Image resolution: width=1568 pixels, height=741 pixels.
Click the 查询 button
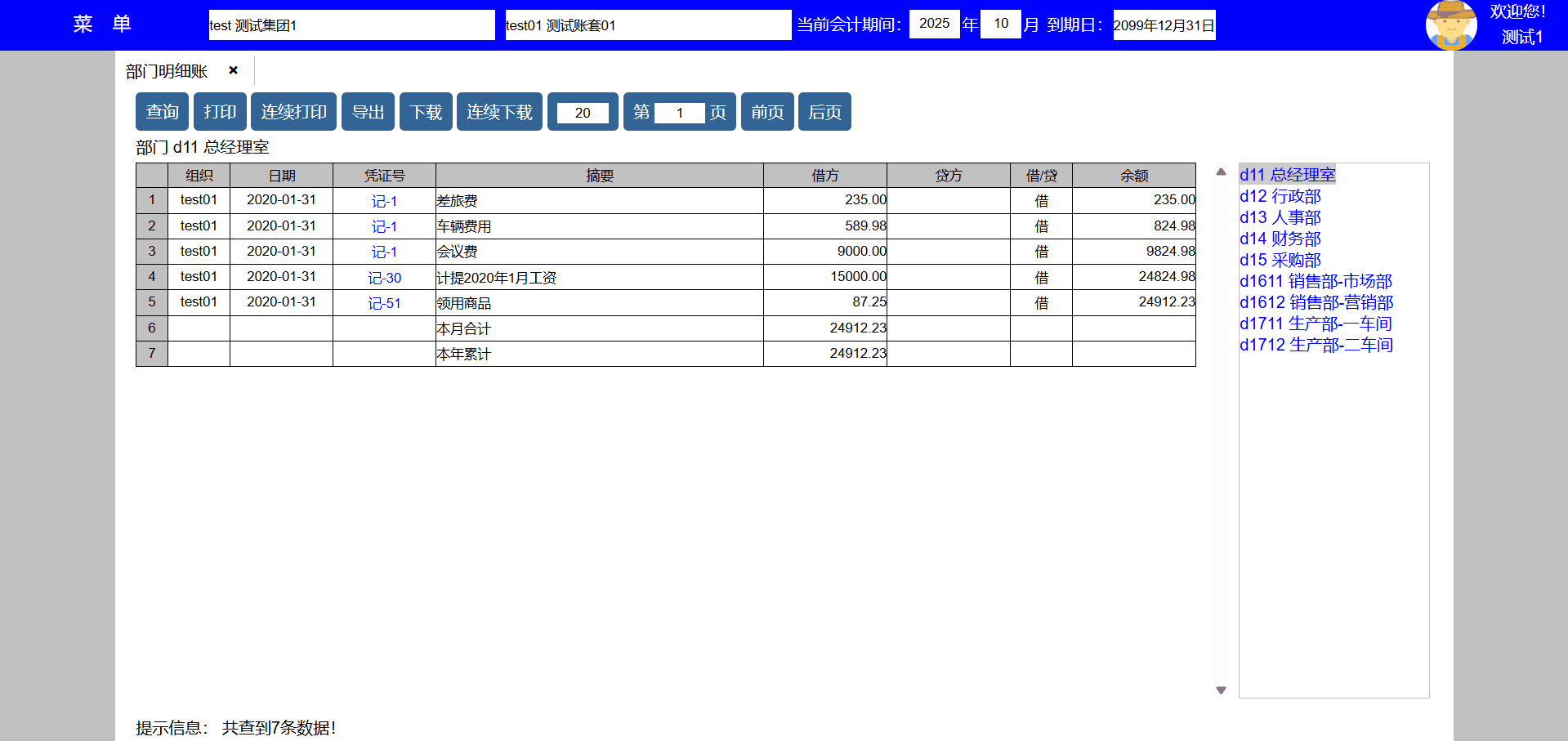click(162, 112)
